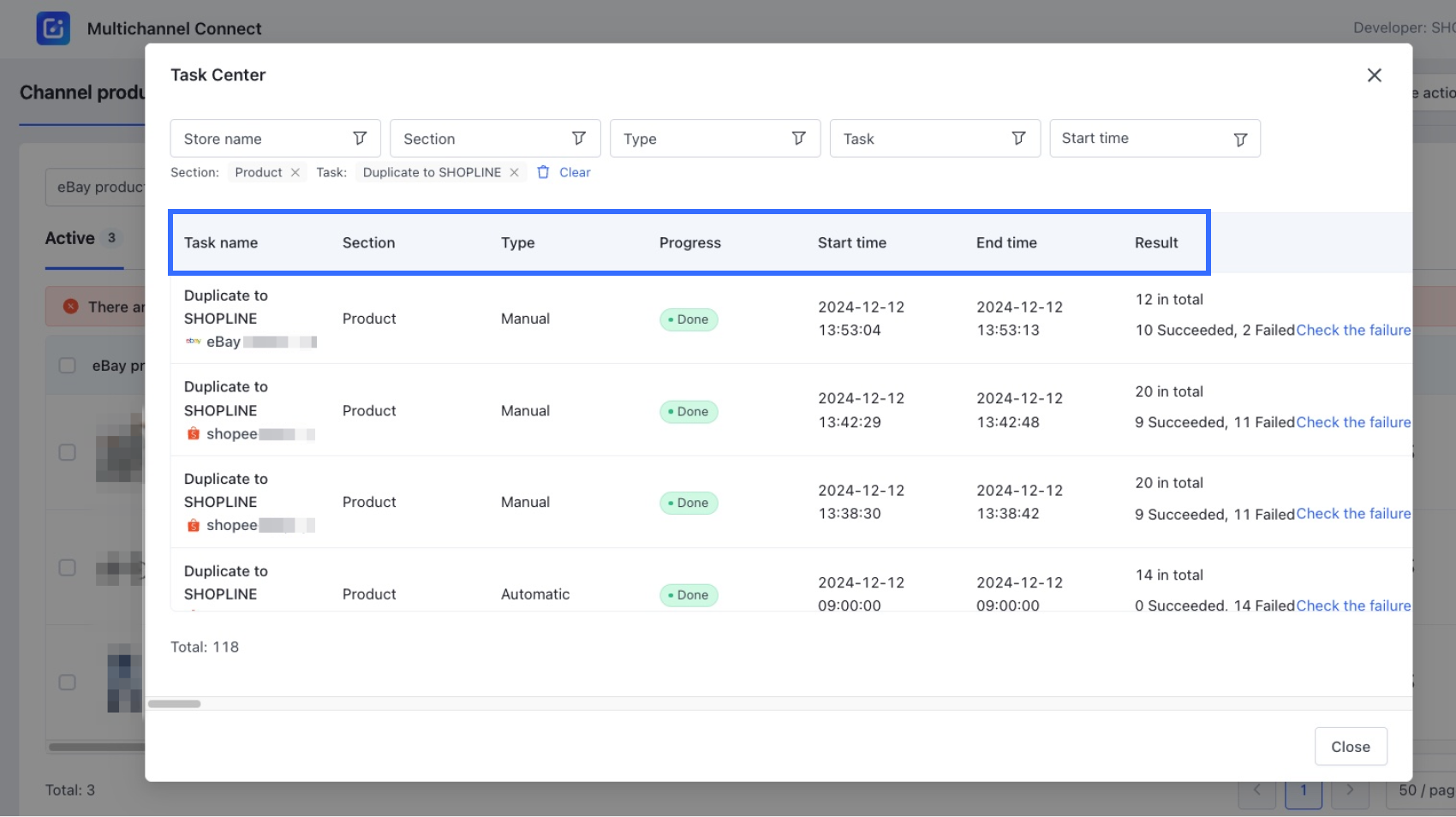This screenshot has height=817, width=1456.
Task: Switch to the Active tab
Action: 70,239
